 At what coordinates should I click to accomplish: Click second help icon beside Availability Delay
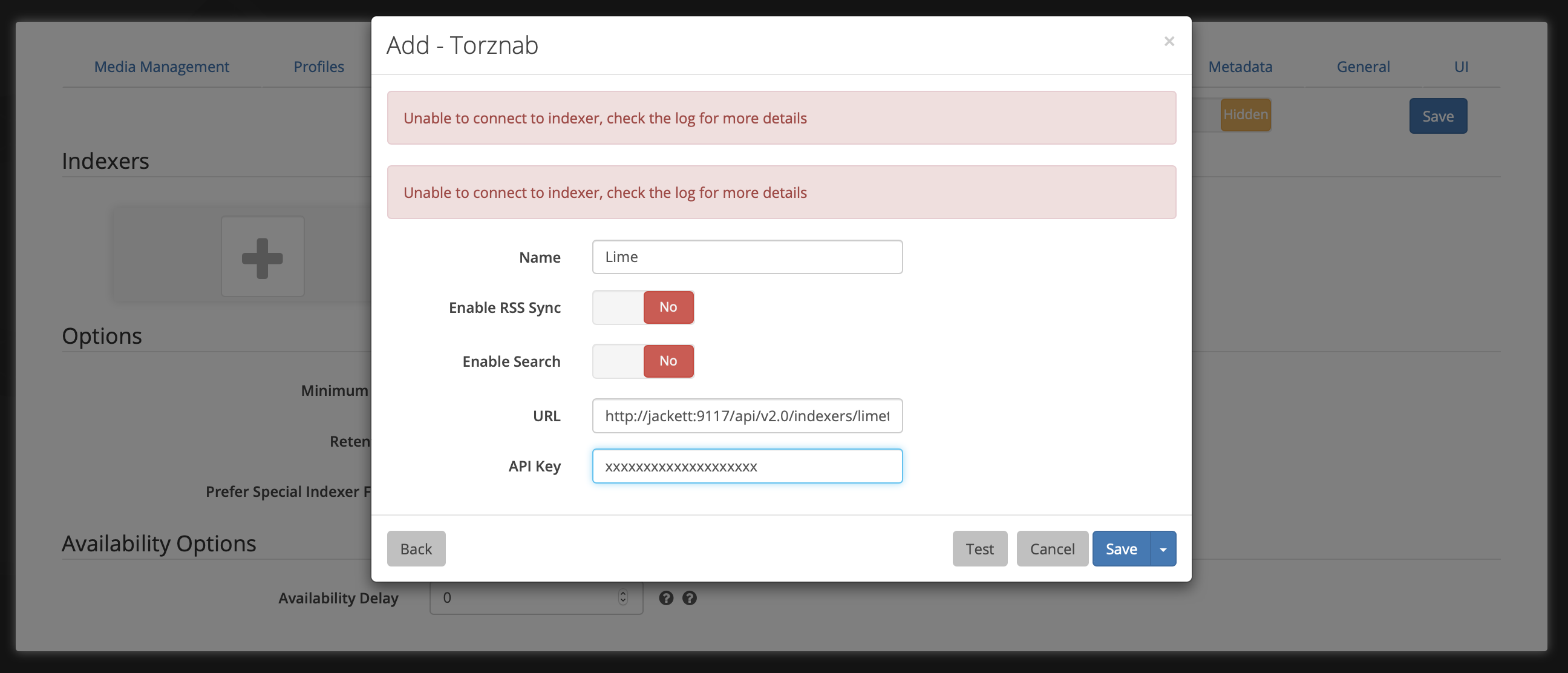(x=689, y=598)
